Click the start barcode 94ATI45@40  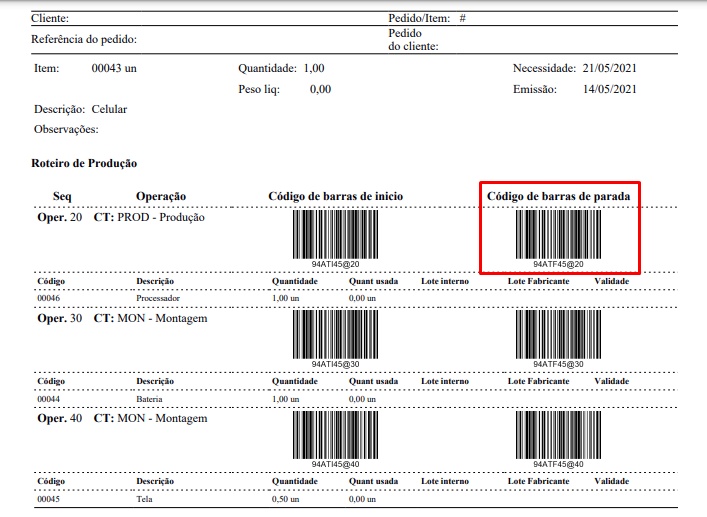click(335, 435)
